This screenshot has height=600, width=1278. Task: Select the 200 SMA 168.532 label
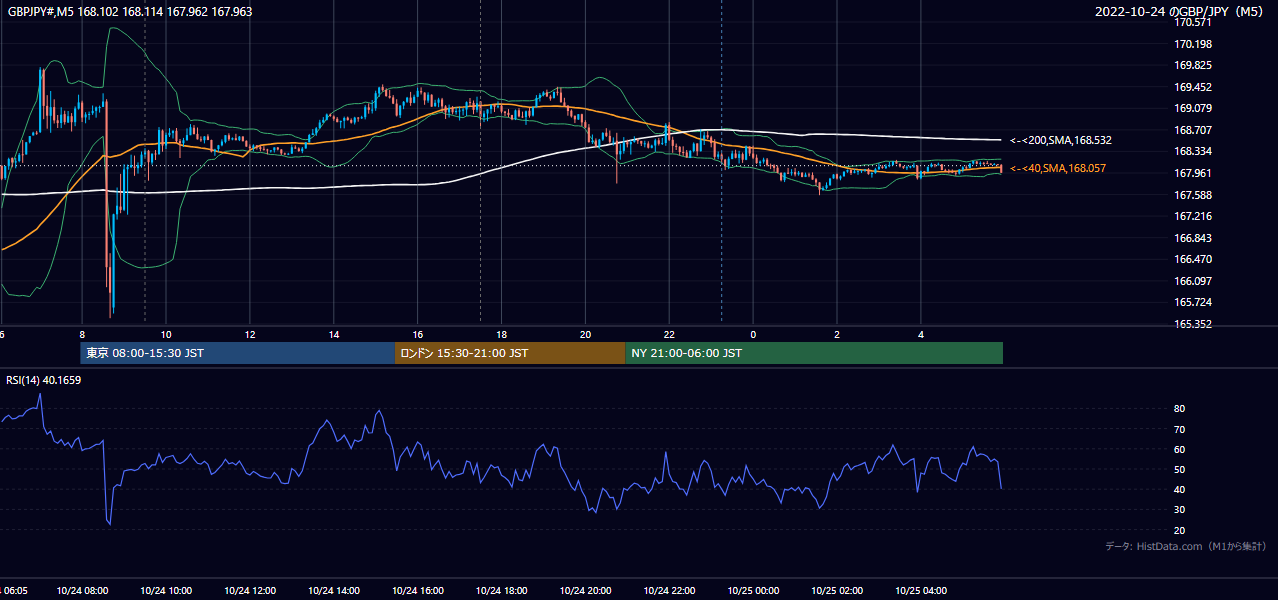[x=1060, y=141]
